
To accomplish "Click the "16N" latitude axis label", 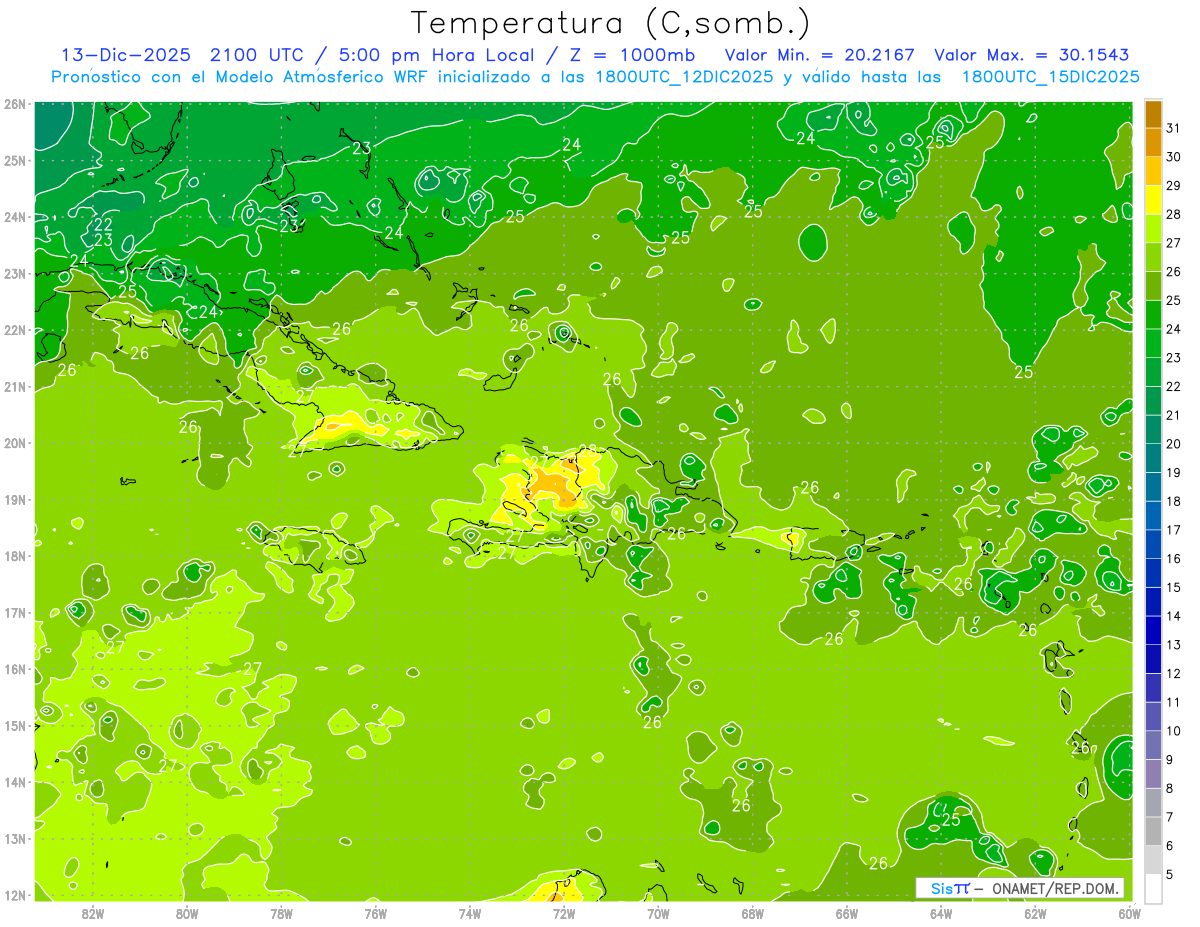I will (x=14, y=669).
